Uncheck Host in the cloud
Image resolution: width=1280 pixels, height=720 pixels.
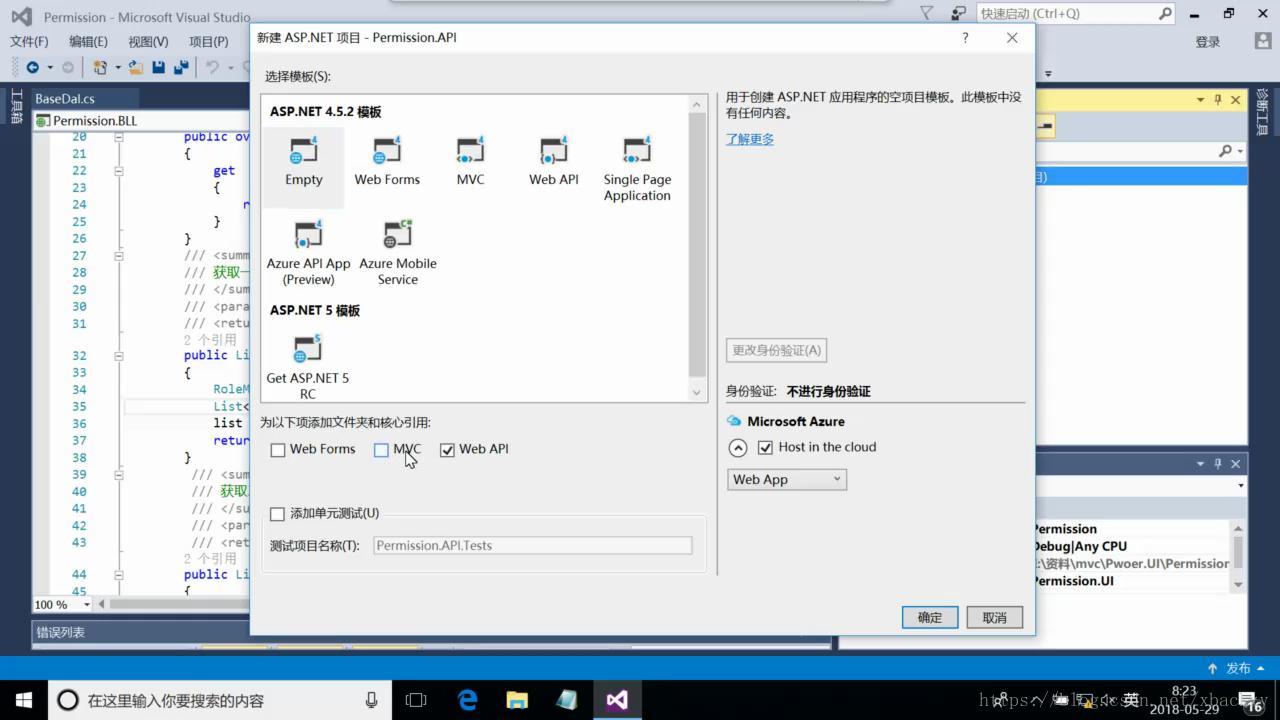(x=766, y=448)
